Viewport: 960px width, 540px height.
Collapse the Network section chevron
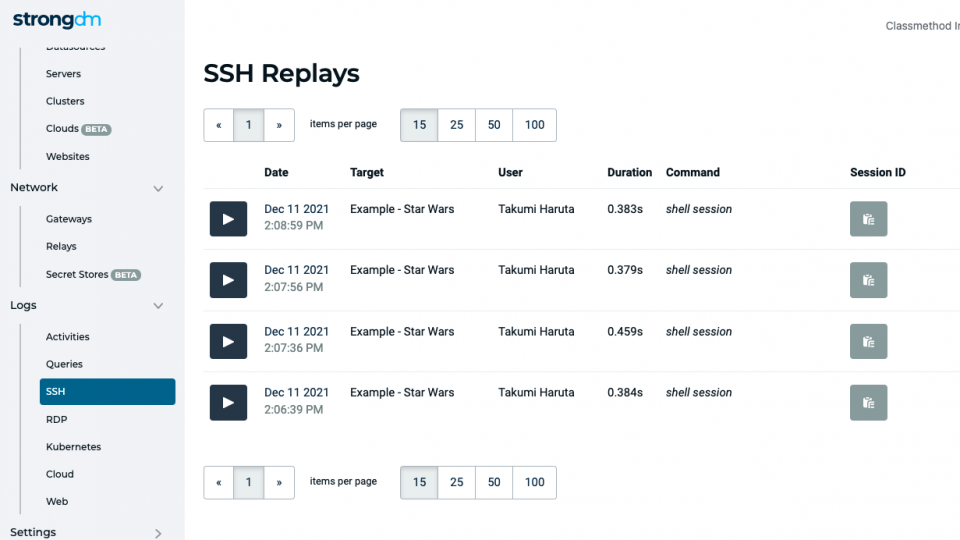click(158, 188)
